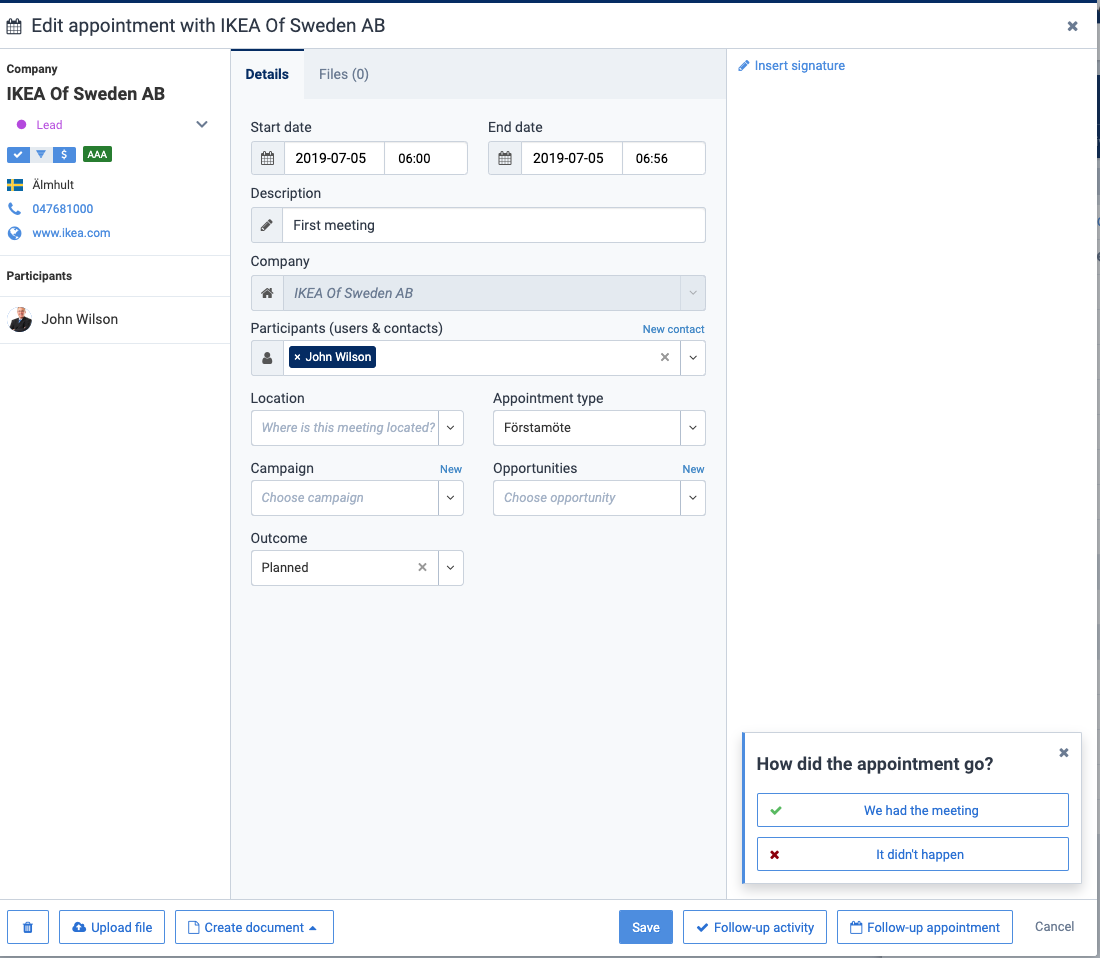The height and width of the screenshot is (958, 1100).
Task: Click the Save button
Action: 645,927
